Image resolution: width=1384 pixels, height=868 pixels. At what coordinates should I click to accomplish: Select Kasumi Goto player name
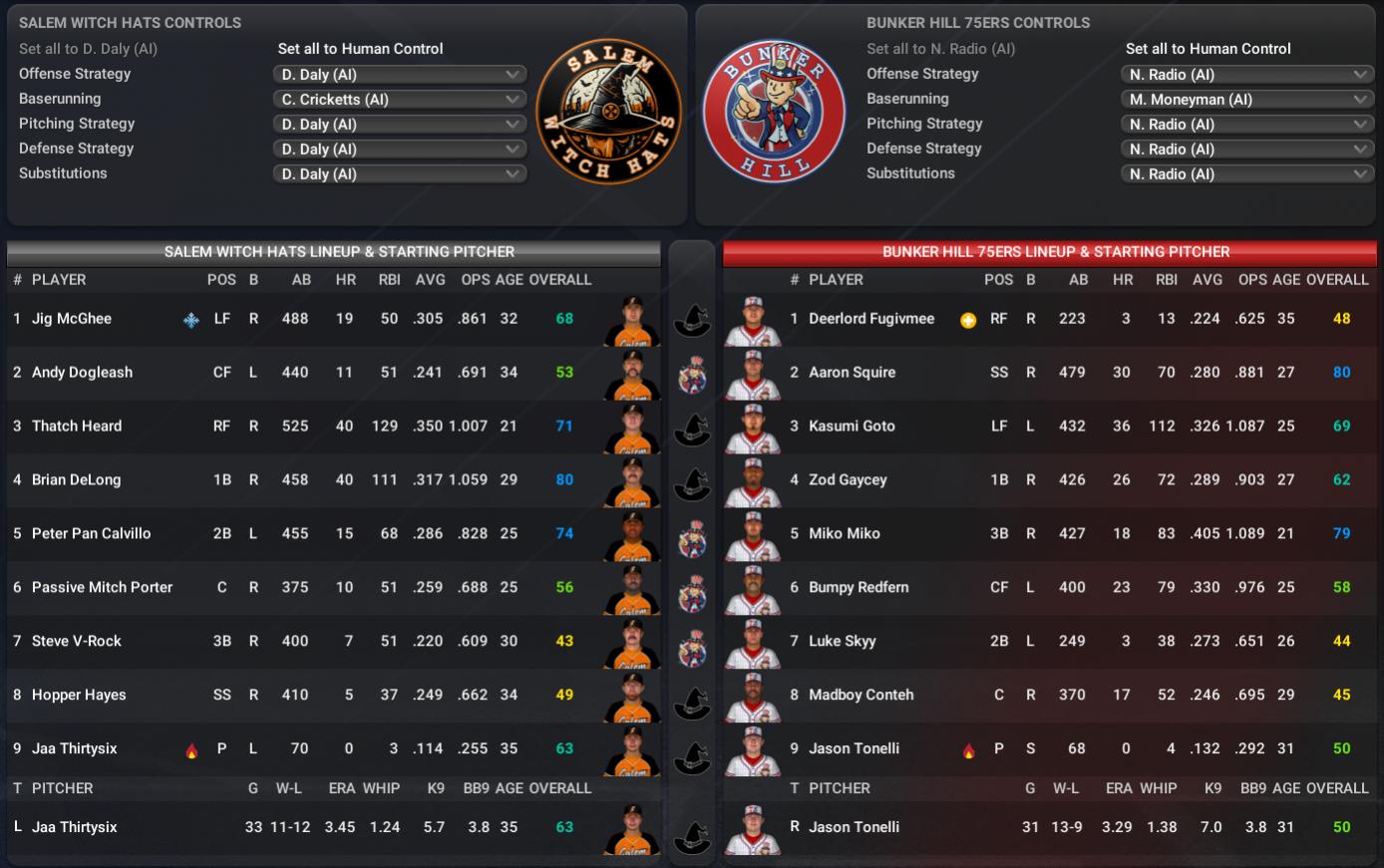point(852,426)
